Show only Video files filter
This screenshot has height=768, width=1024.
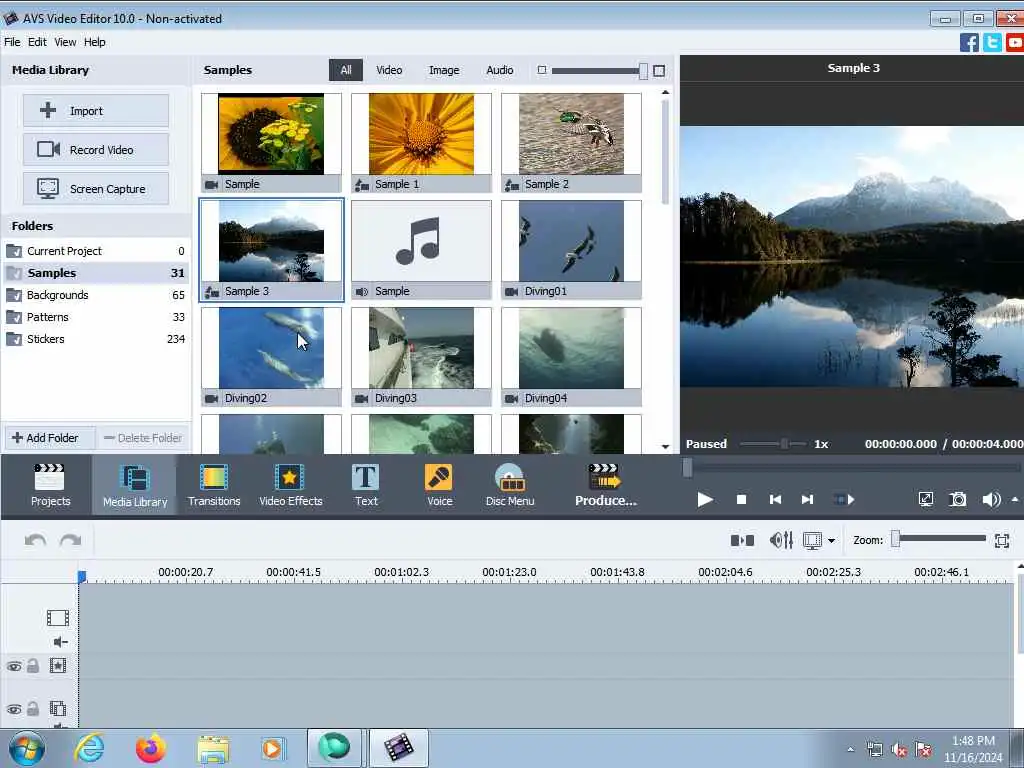[389, 70]
